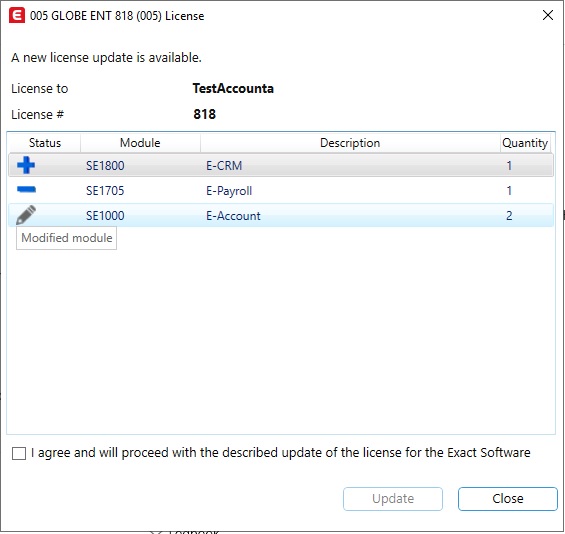
Task: Click the red Exact logo in title bar
Action: click(17, 16)
